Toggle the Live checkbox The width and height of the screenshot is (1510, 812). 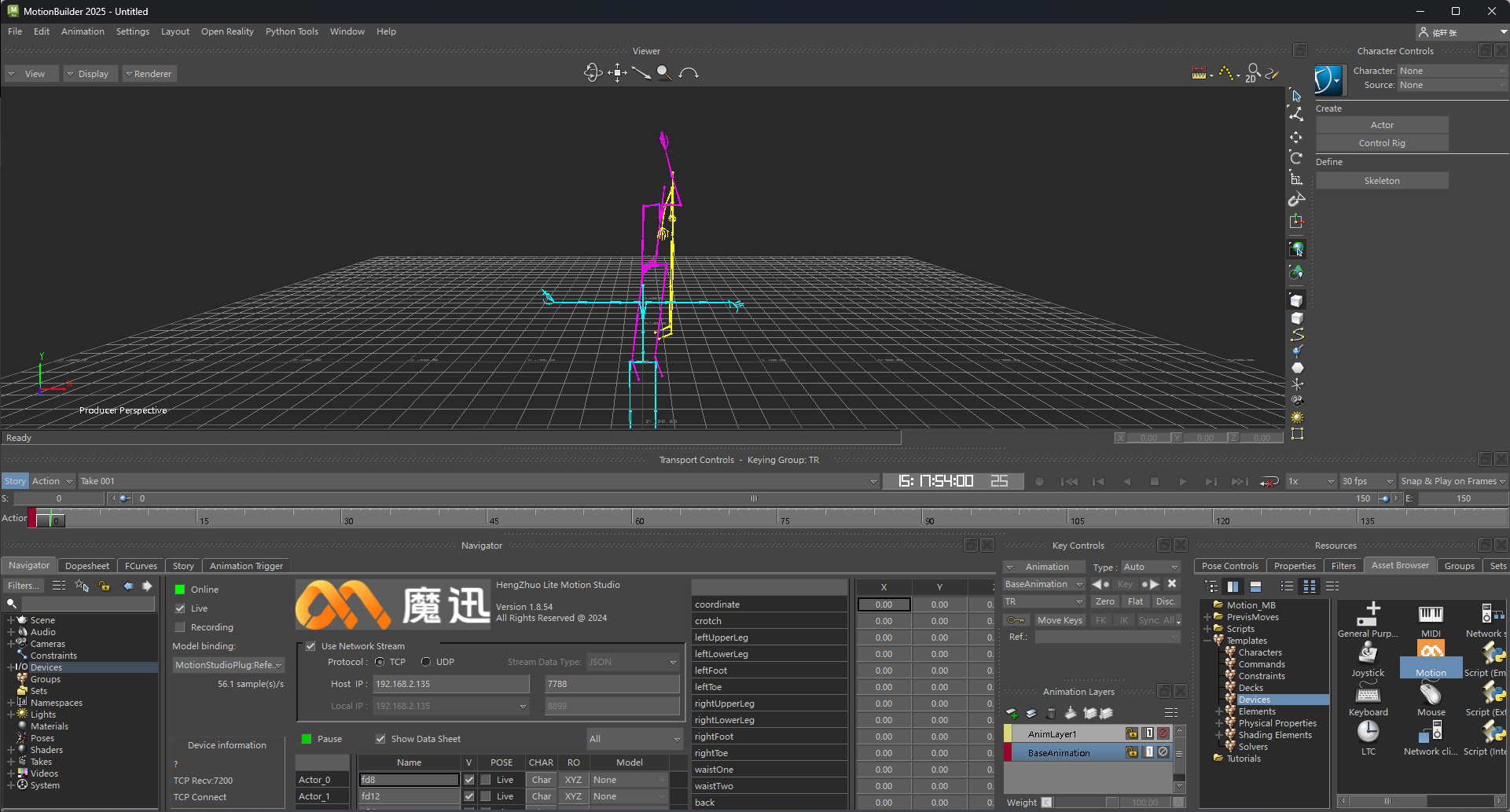point(181,608)
